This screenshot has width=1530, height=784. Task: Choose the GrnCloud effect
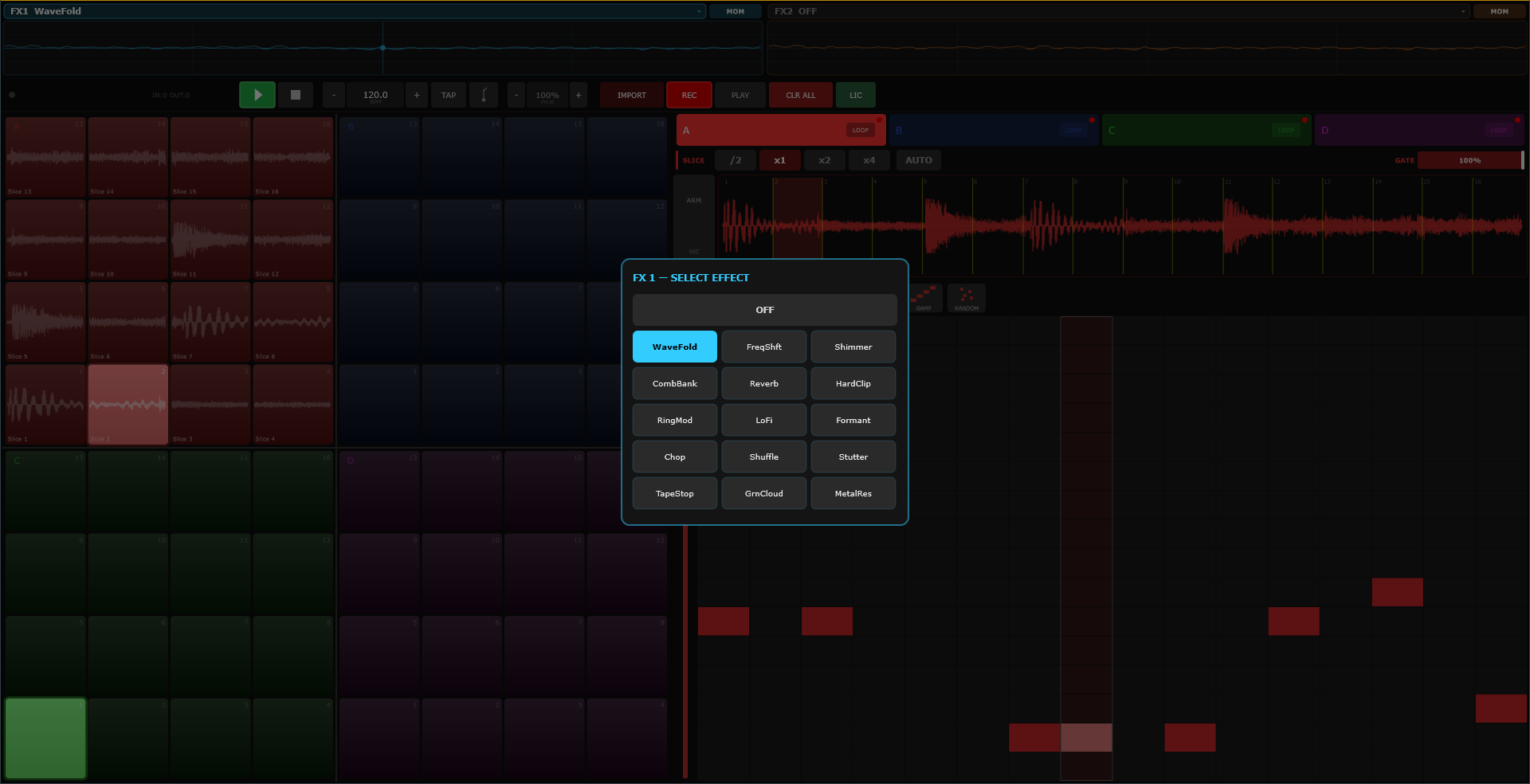pyautogui.click(x=764, y=493)
